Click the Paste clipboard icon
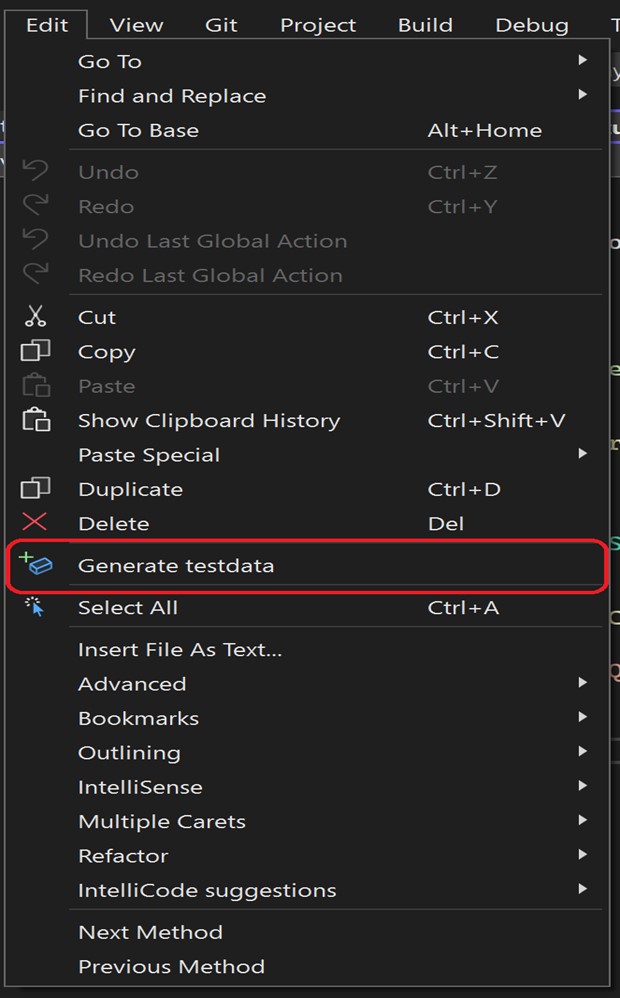The height and width of the screenshot is (998, 620). coord(35,386)
